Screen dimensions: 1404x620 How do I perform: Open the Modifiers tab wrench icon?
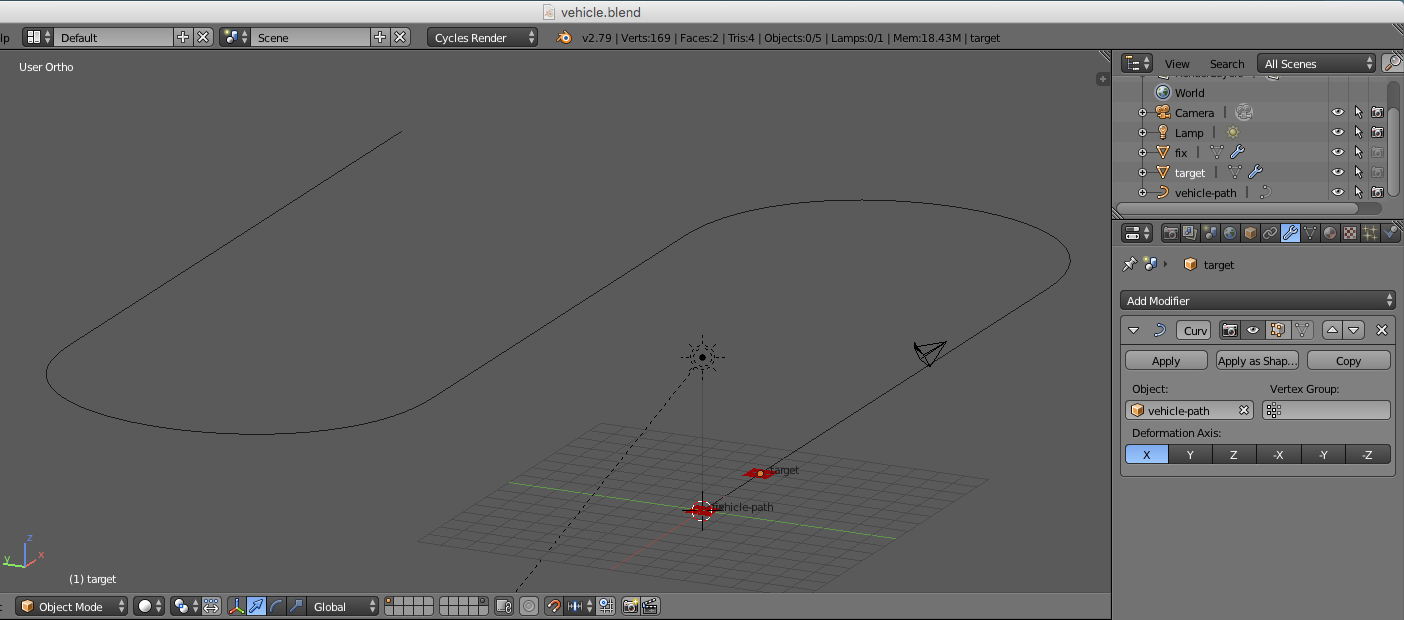[1290, 233]
